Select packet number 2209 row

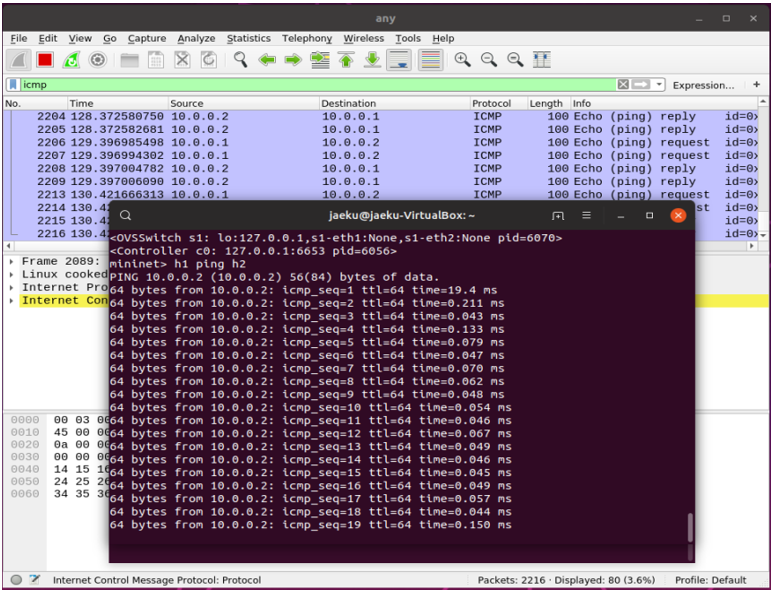point(381,181)
